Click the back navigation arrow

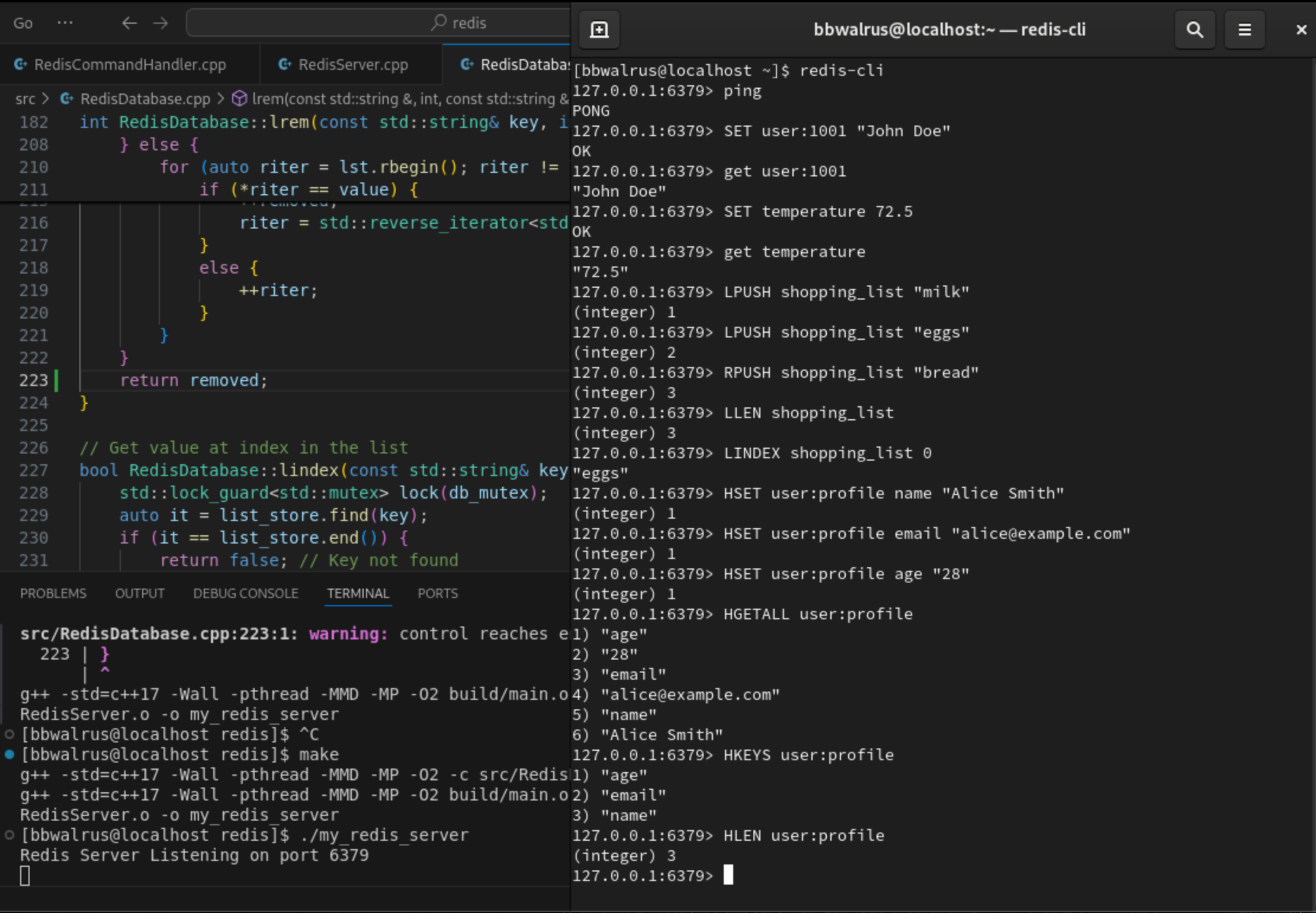coord(129,23)
